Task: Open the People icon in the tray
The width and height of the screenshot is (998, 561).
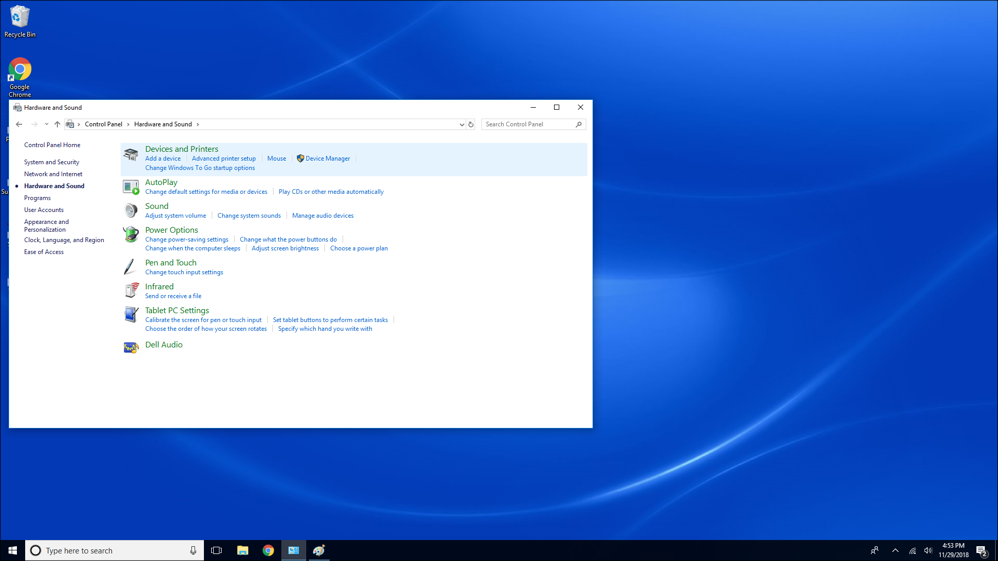Action: [x=875, y=550]
